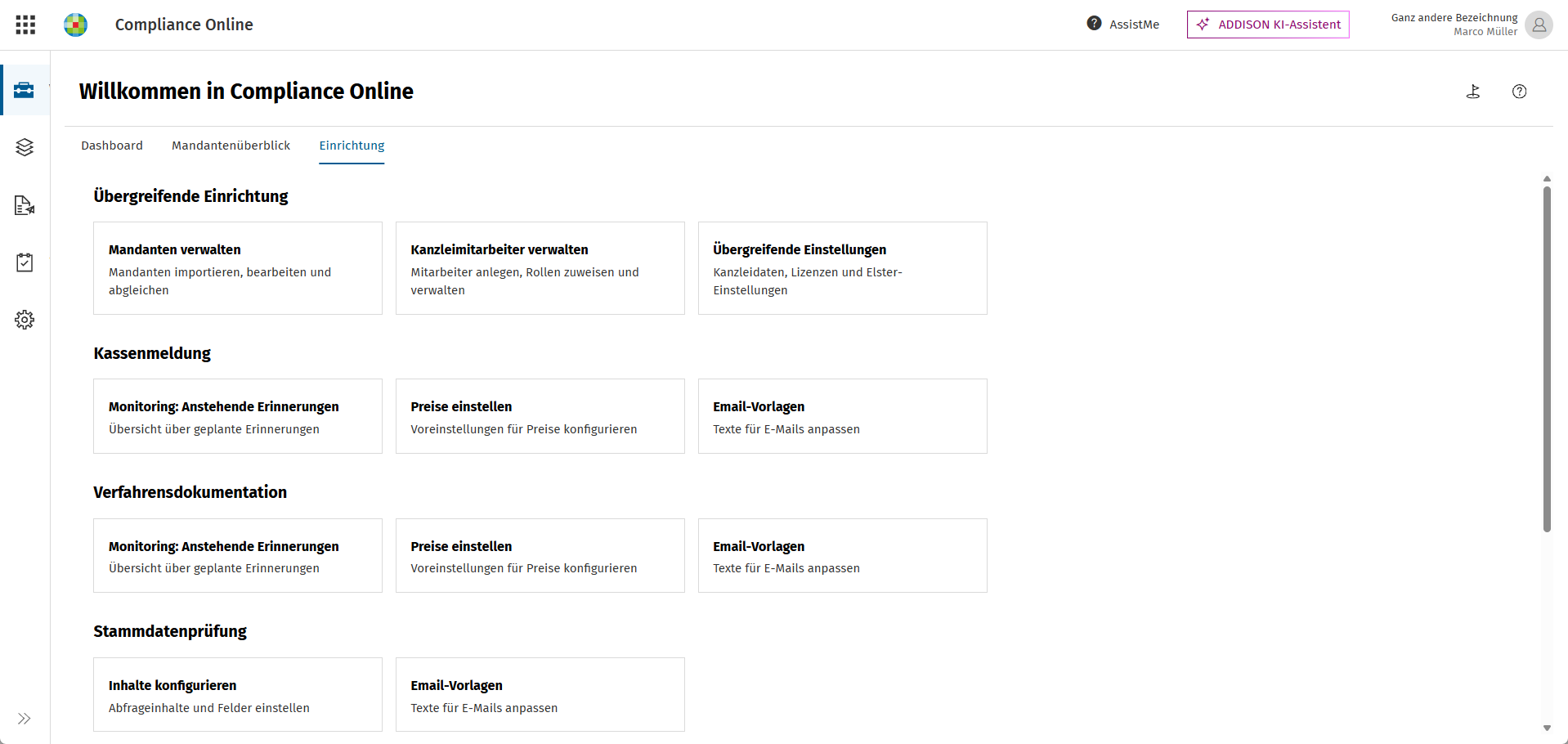Open Kassenmeldung Preise einstellen card
The height and width of the screenshot is (744, 1568).
540,416
